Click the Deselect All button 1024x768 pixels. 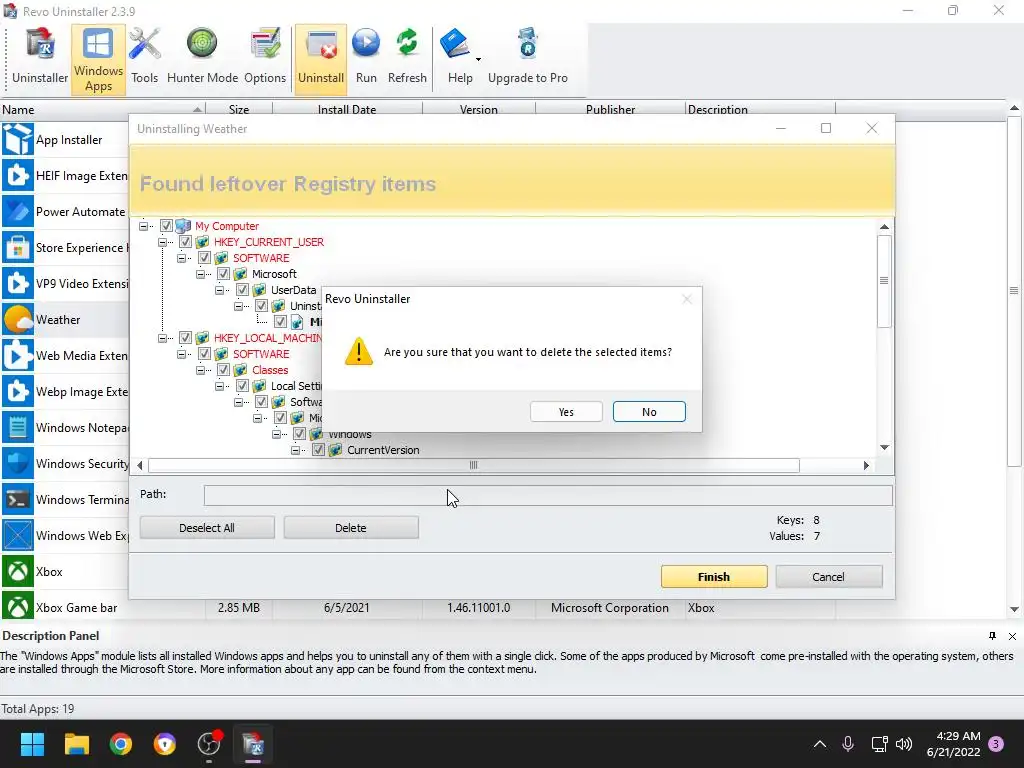[x=207, y=528]
